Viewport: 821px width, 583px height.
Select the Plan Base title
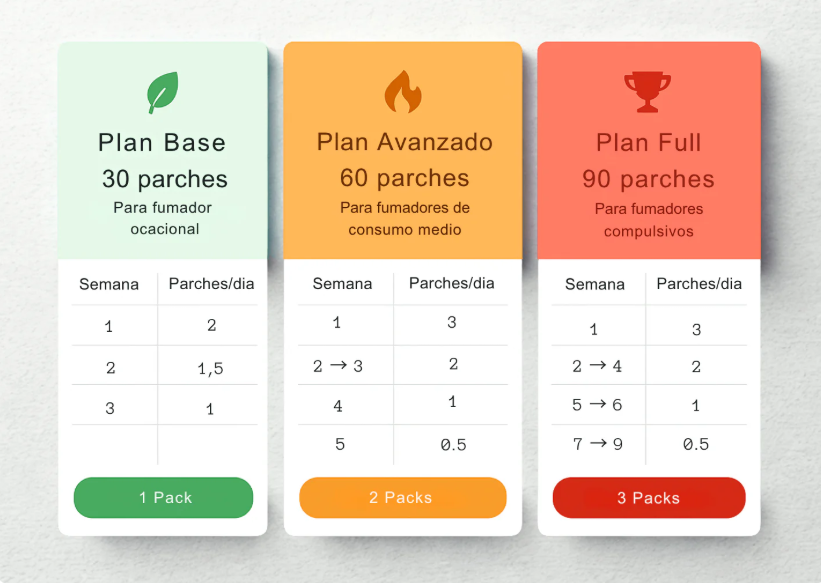click(162, 143)
